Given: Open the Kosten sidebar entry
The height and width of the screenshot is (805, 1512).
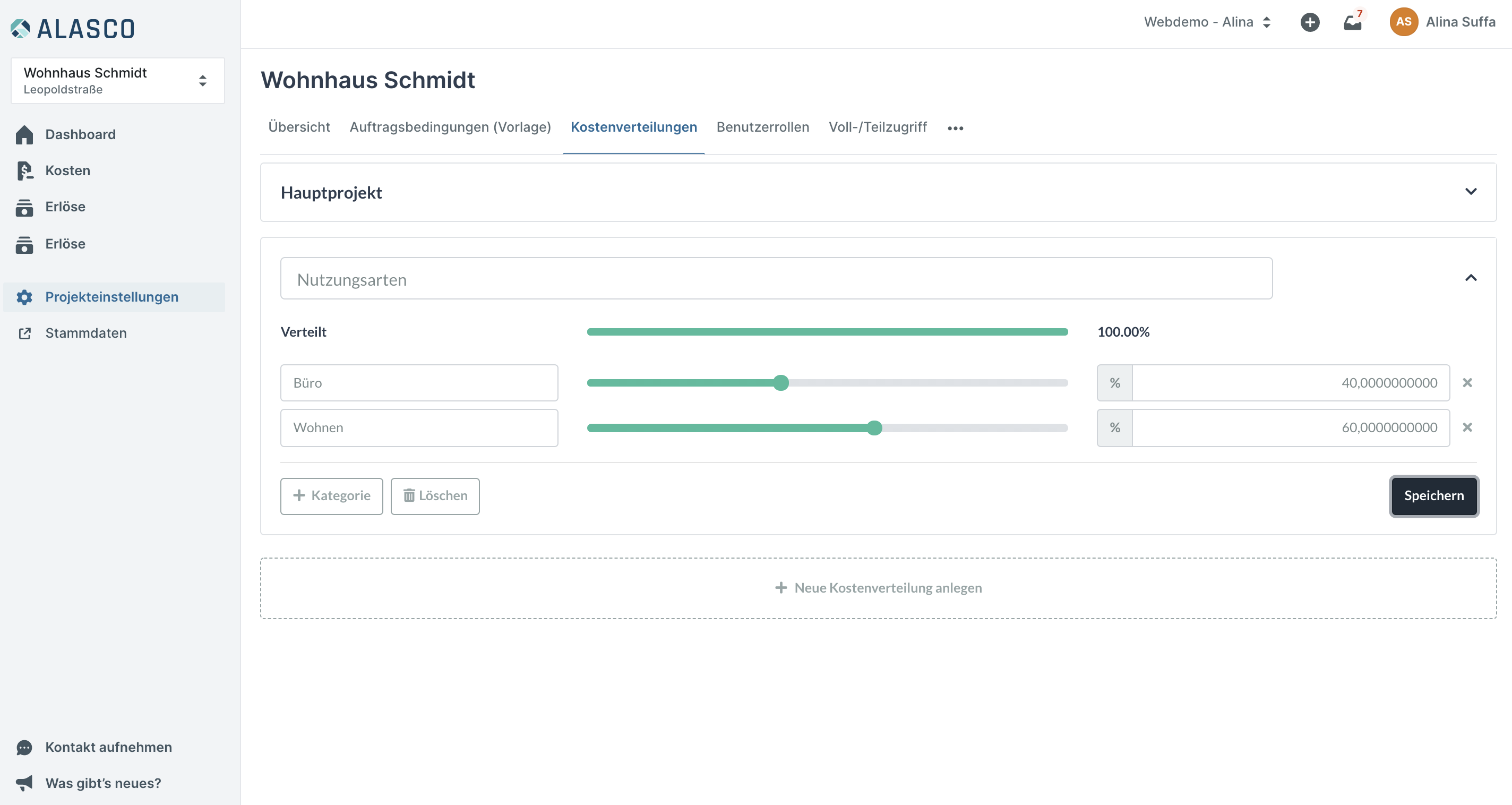Looking at the screenshot, I should (67, 171).
